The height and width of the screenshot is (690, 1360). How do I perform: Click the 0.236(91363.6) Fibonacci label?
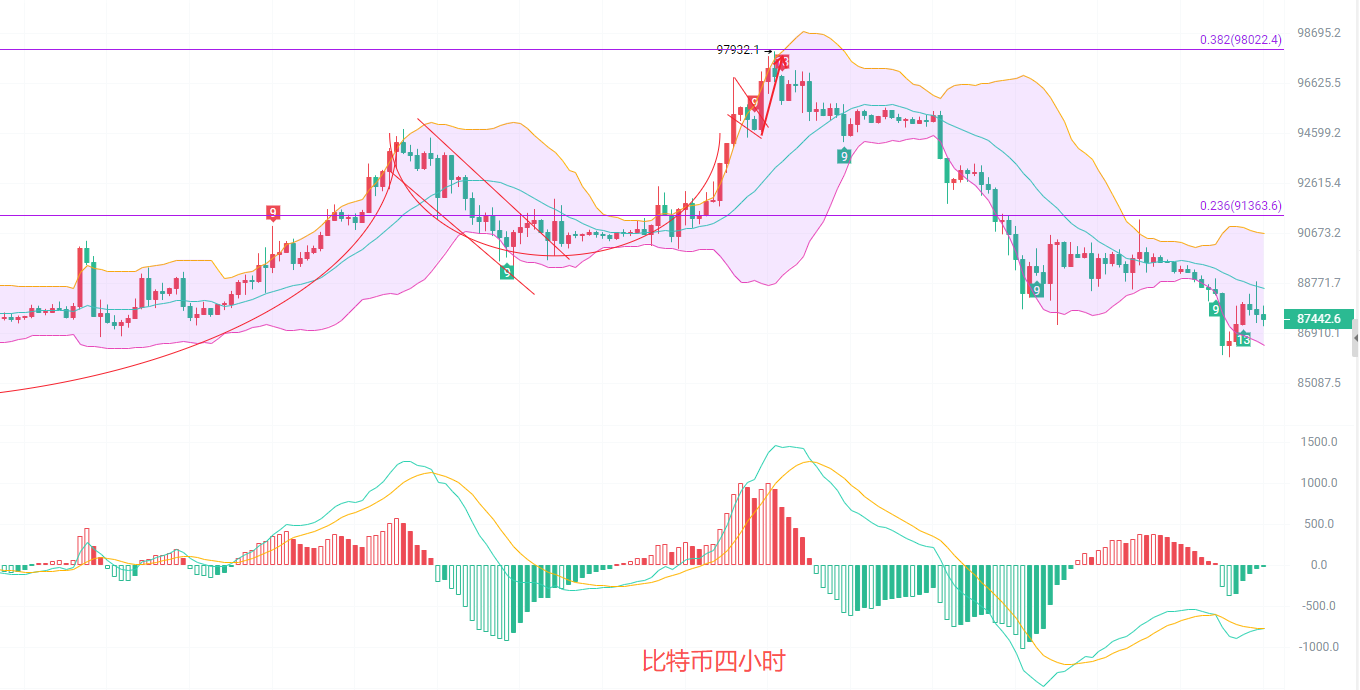1240,206
